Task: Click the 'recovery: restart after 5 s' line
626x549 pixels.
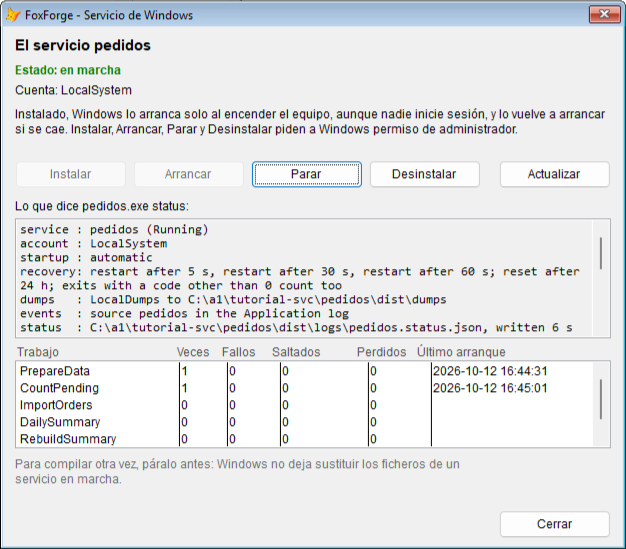Action: tap(300, 272)
